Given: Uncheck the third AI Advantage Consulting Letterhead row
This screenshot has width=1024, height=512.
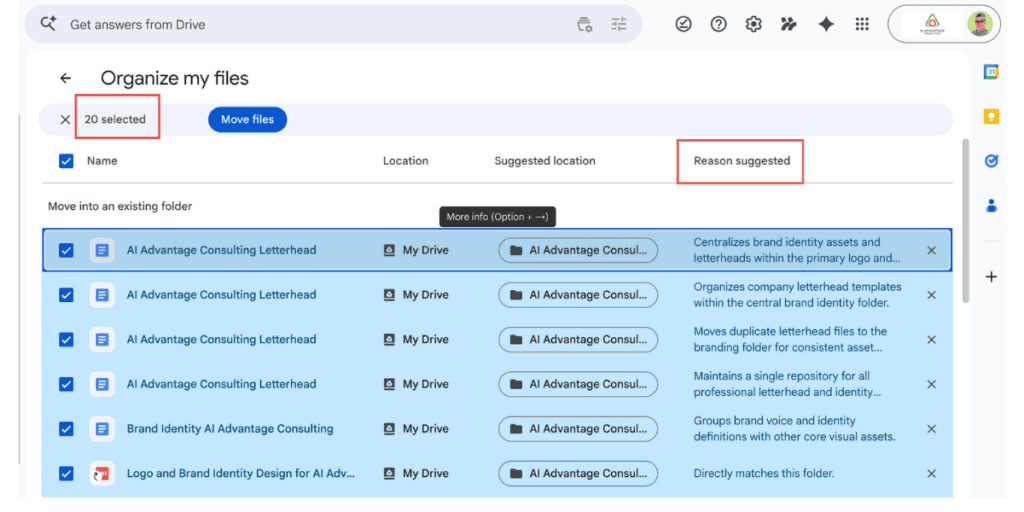Looking at the screenshot, I should [x=66, y=340].
